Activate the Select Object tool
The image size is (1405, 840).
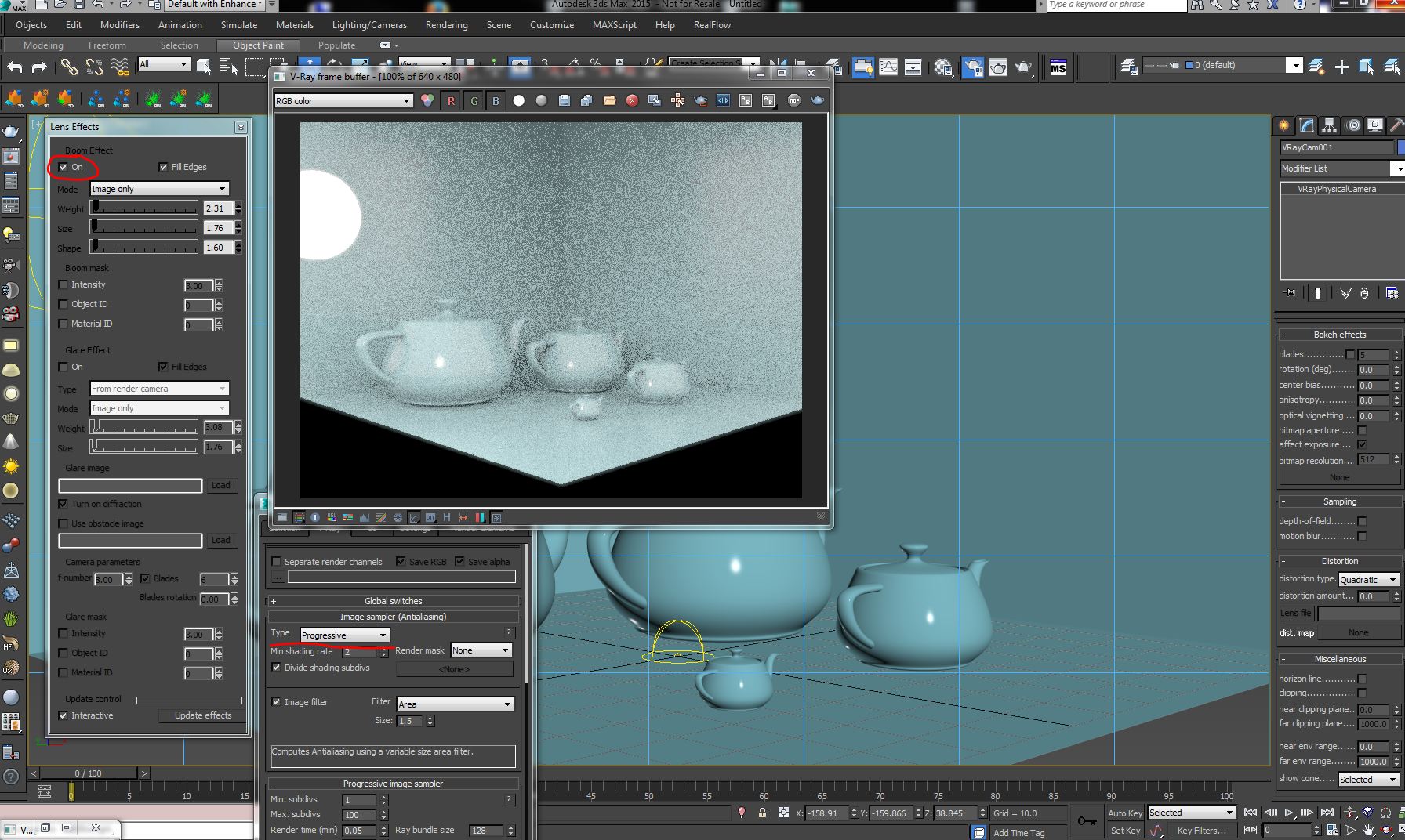coord(204,67)
